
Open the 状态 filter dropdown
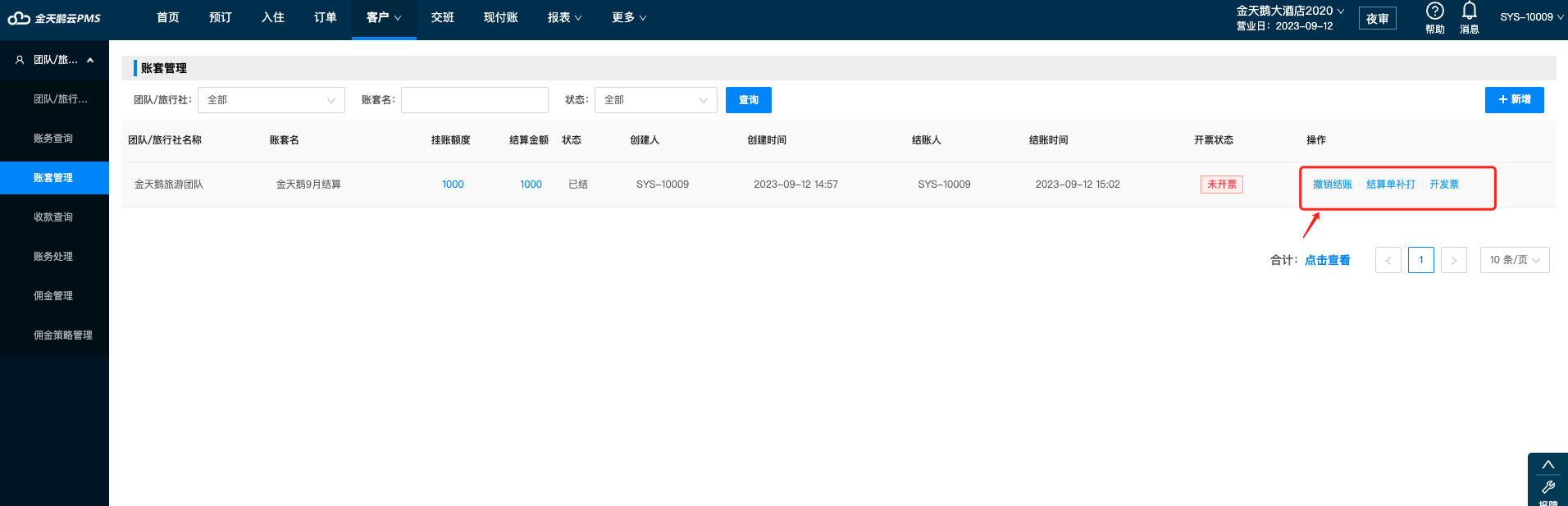pos(656,100)
